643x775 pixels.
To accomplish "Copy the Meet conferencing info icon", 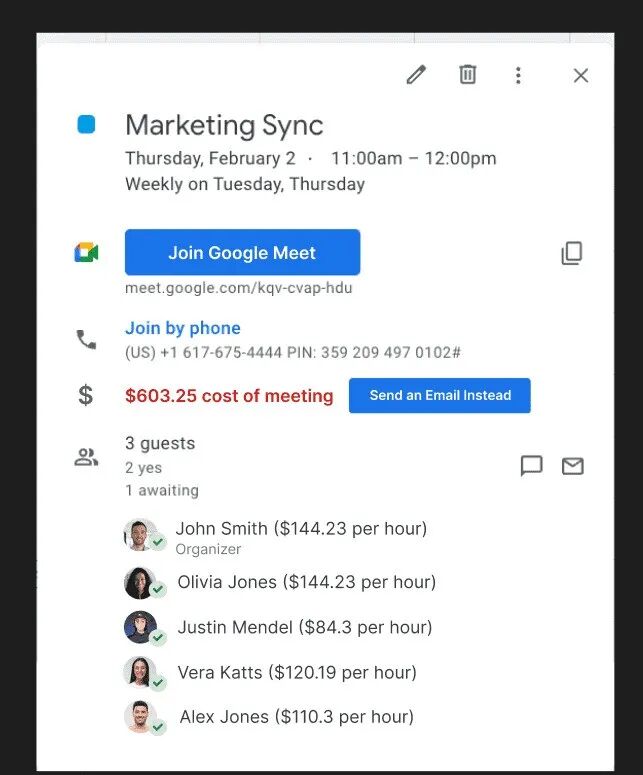I will (572, 253).
